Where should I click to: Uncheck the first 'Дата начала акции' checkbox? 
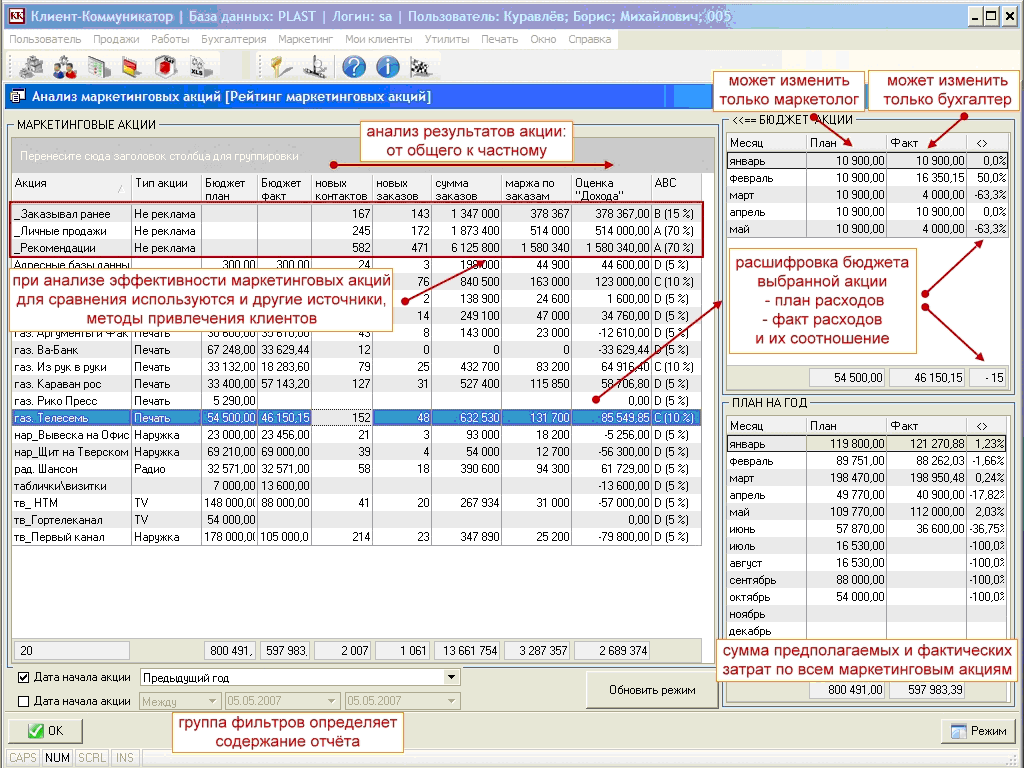tap(25, 677)
